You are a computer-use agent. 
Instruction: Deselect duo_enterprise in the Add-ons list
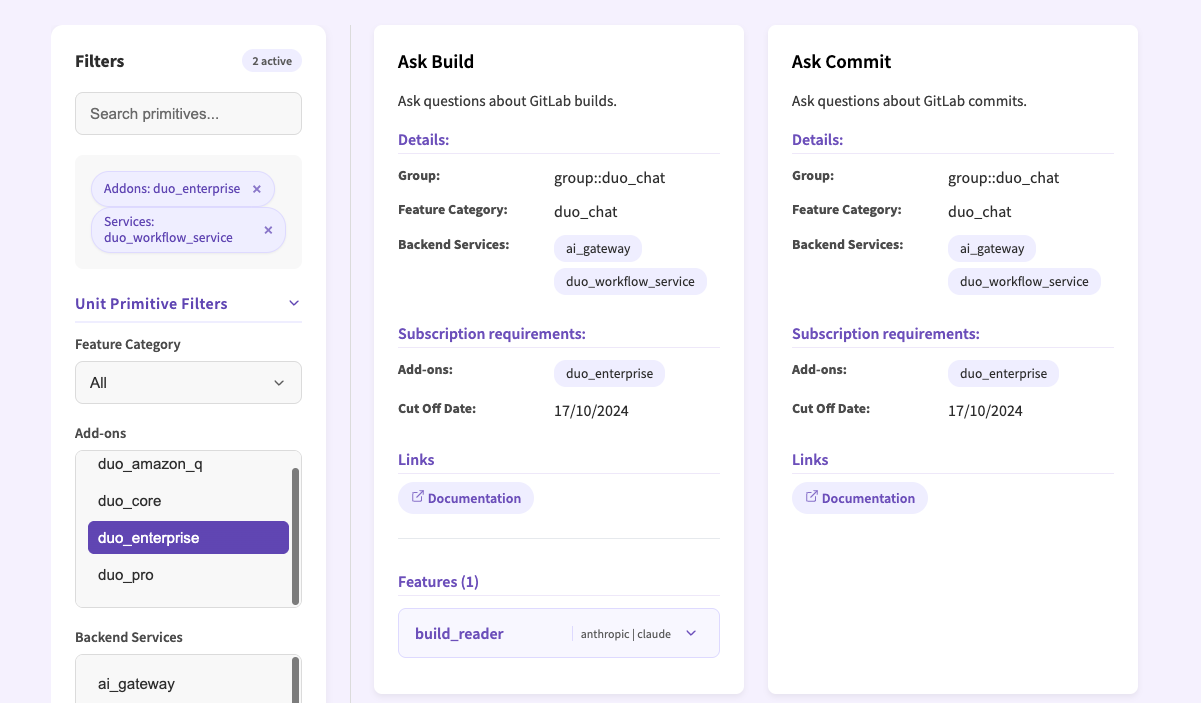coord(188,537)
